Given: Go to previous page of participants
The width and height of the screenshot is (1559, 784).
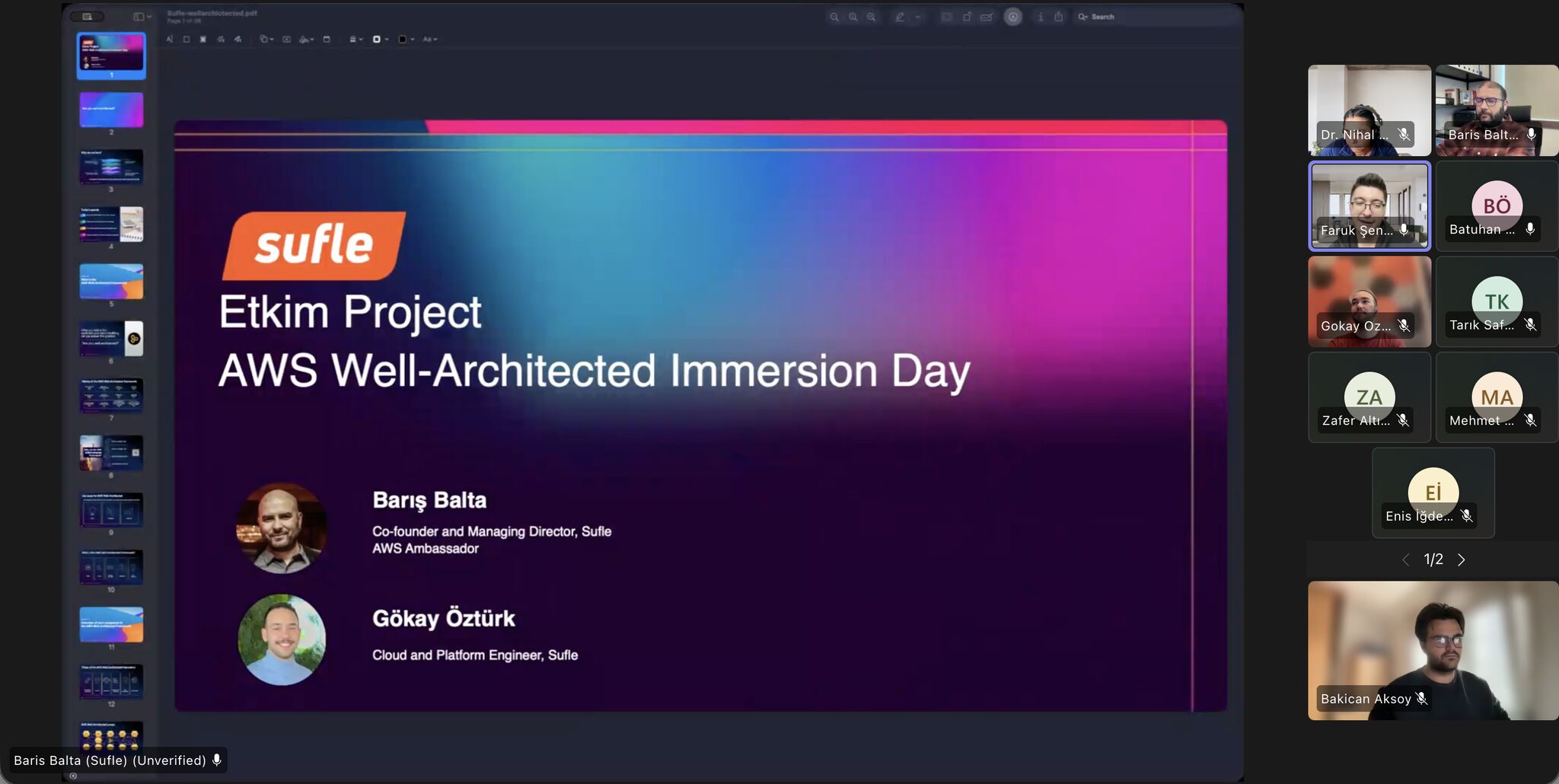Looking at the screenshot, I should 1406,560.
